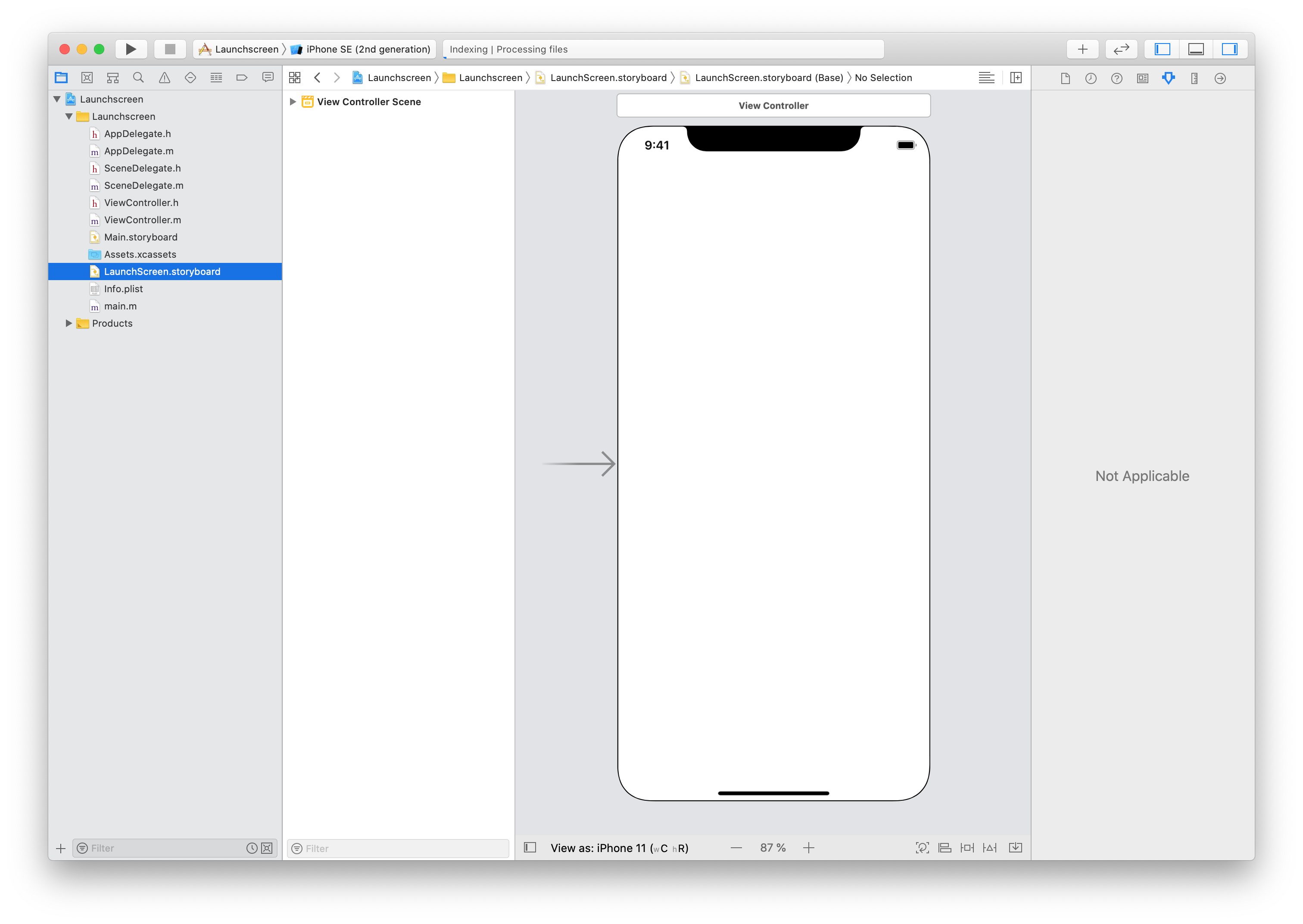Open the object Library with the plus button
Viewport: 1303px width, 924px height.
[1083, 49]
